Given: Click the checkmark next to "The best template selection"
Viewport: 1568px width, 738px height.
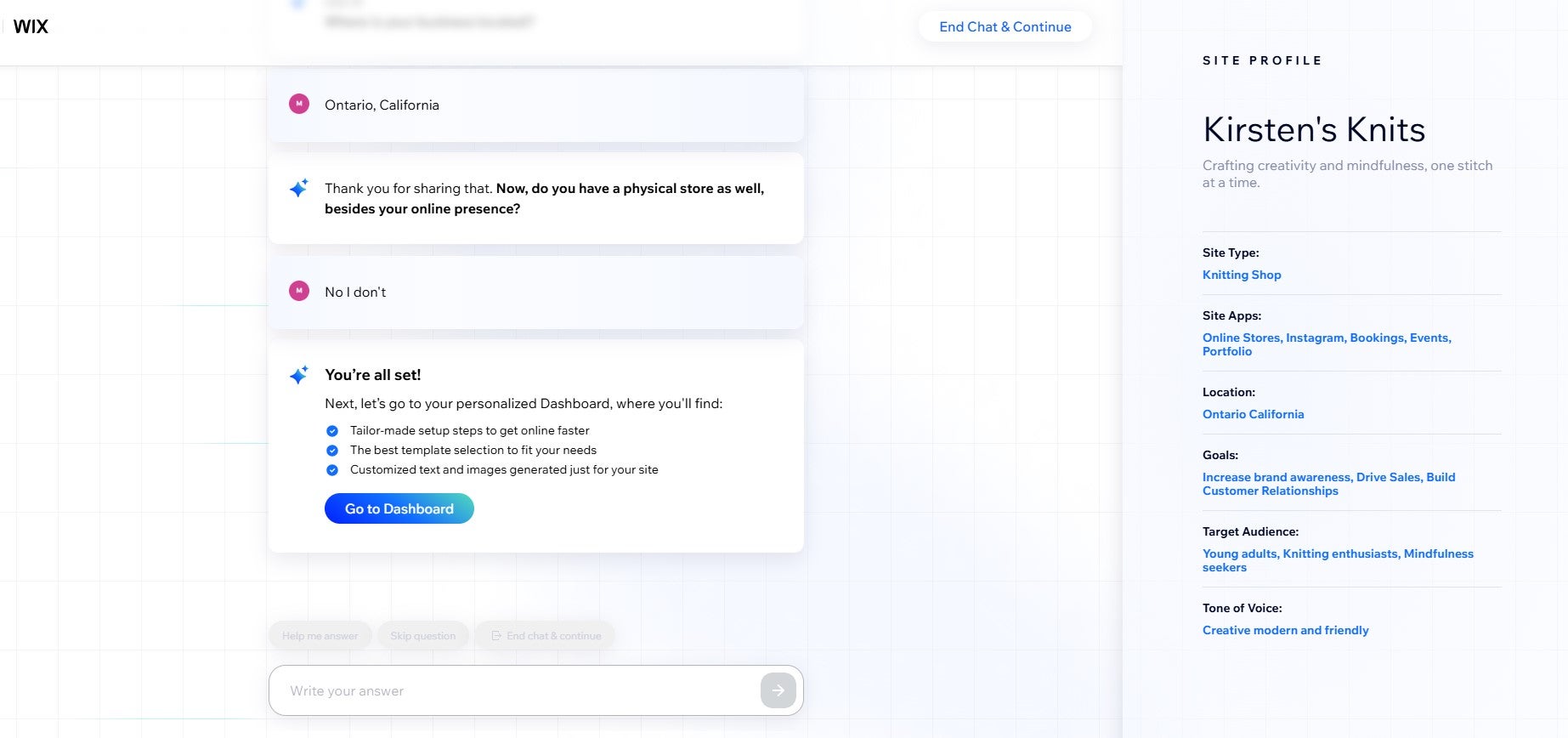Looking at the screenshot, I should coord(332,451).
